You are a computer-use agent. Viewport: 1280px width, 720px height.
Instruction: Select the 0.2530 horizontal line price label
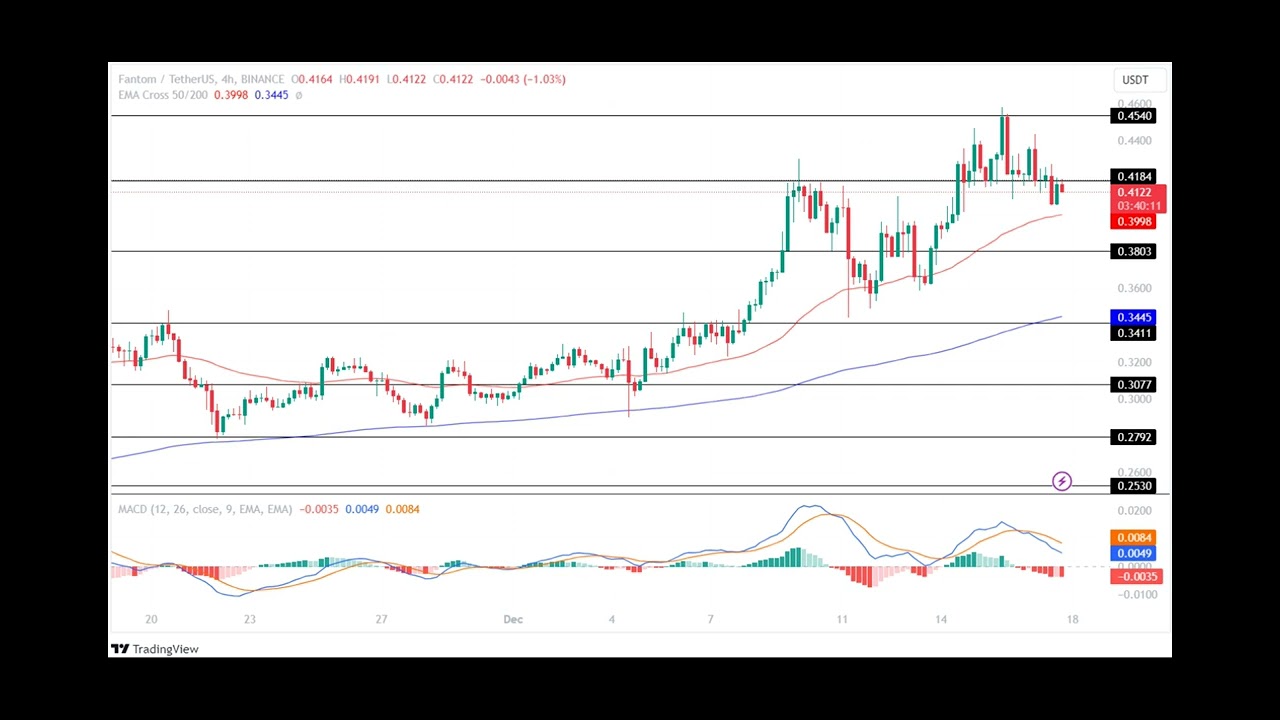pos(1134,486)
